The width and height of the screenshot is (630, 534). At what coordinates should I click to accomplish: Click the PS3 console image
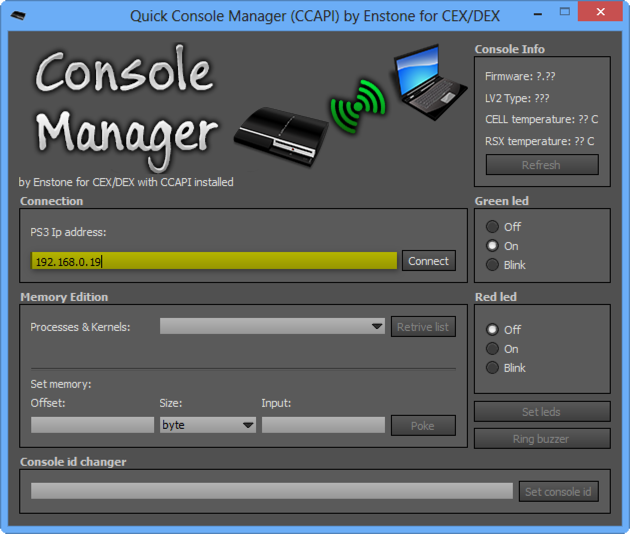[280, 137]
